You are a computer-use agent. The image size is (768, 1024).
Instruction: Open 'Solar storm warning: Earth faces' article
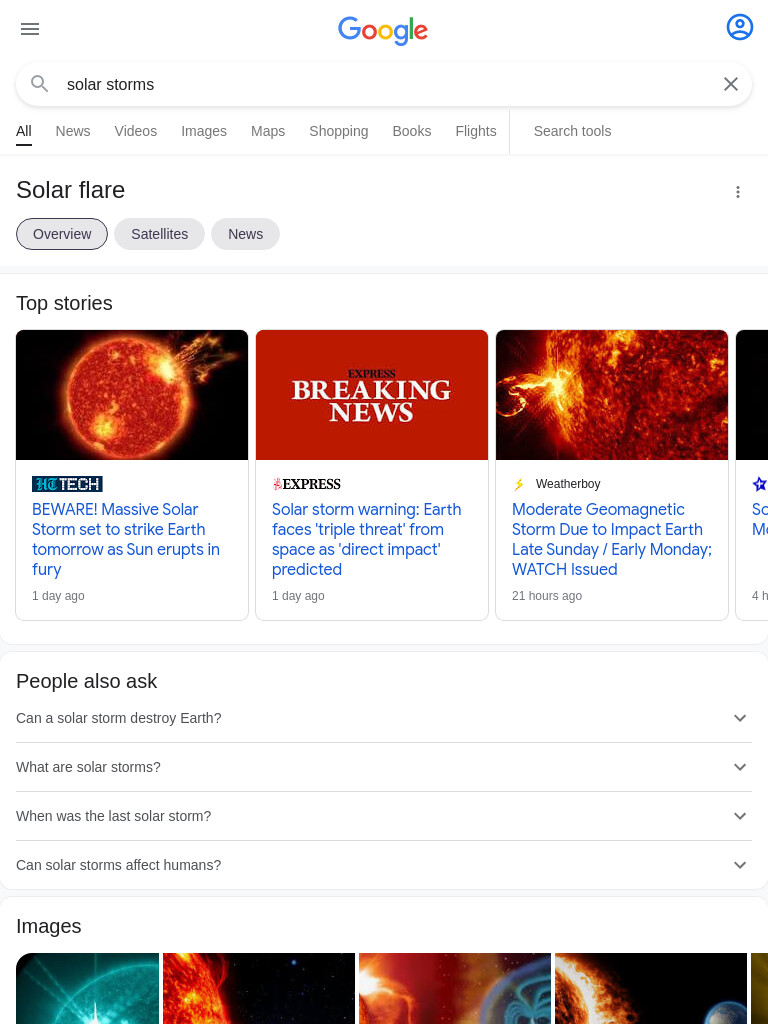click(x=366, y=539)
